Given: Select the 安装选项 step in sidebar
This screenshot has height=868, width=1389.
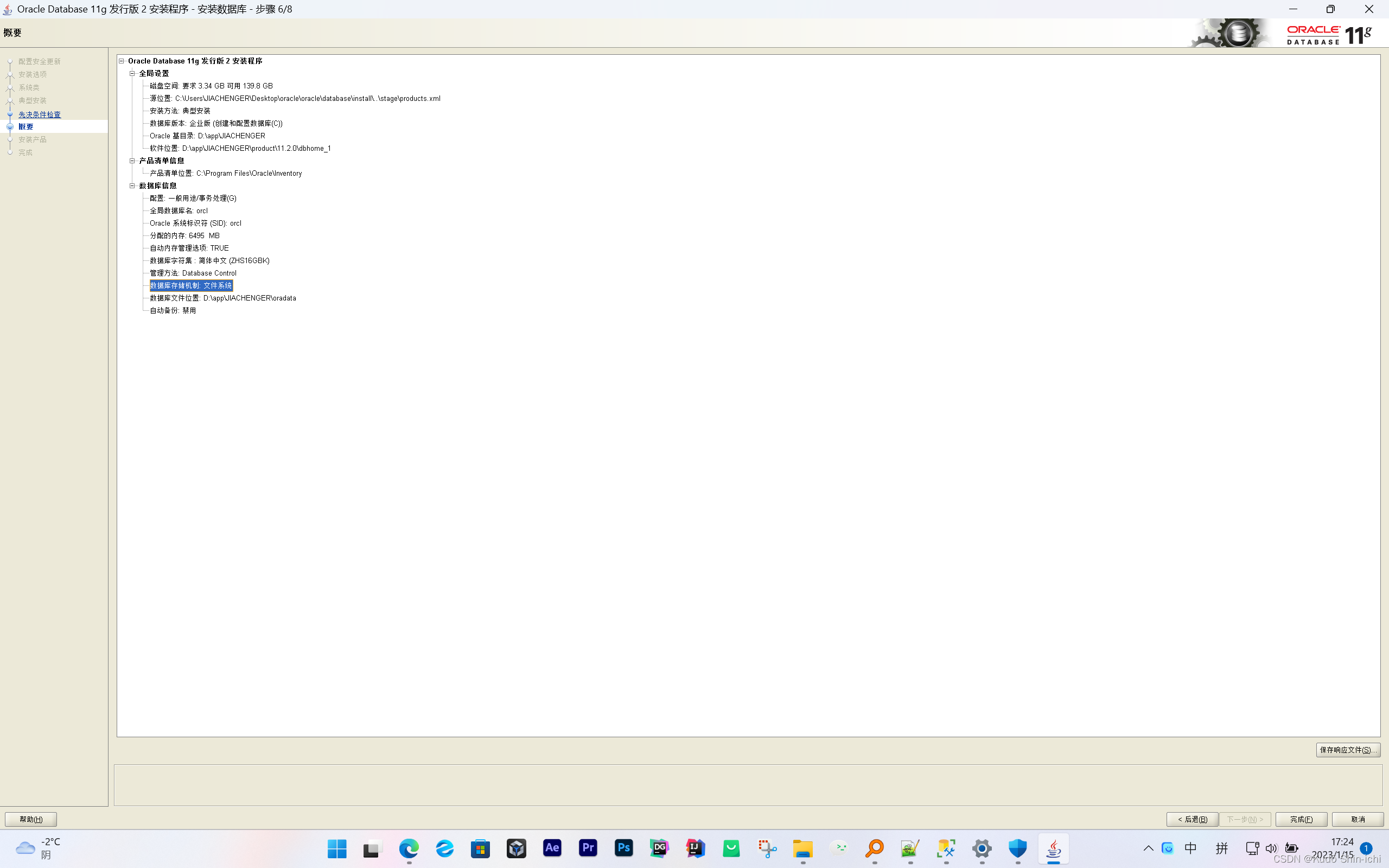Looking at the screenshot, I should 33,74.
